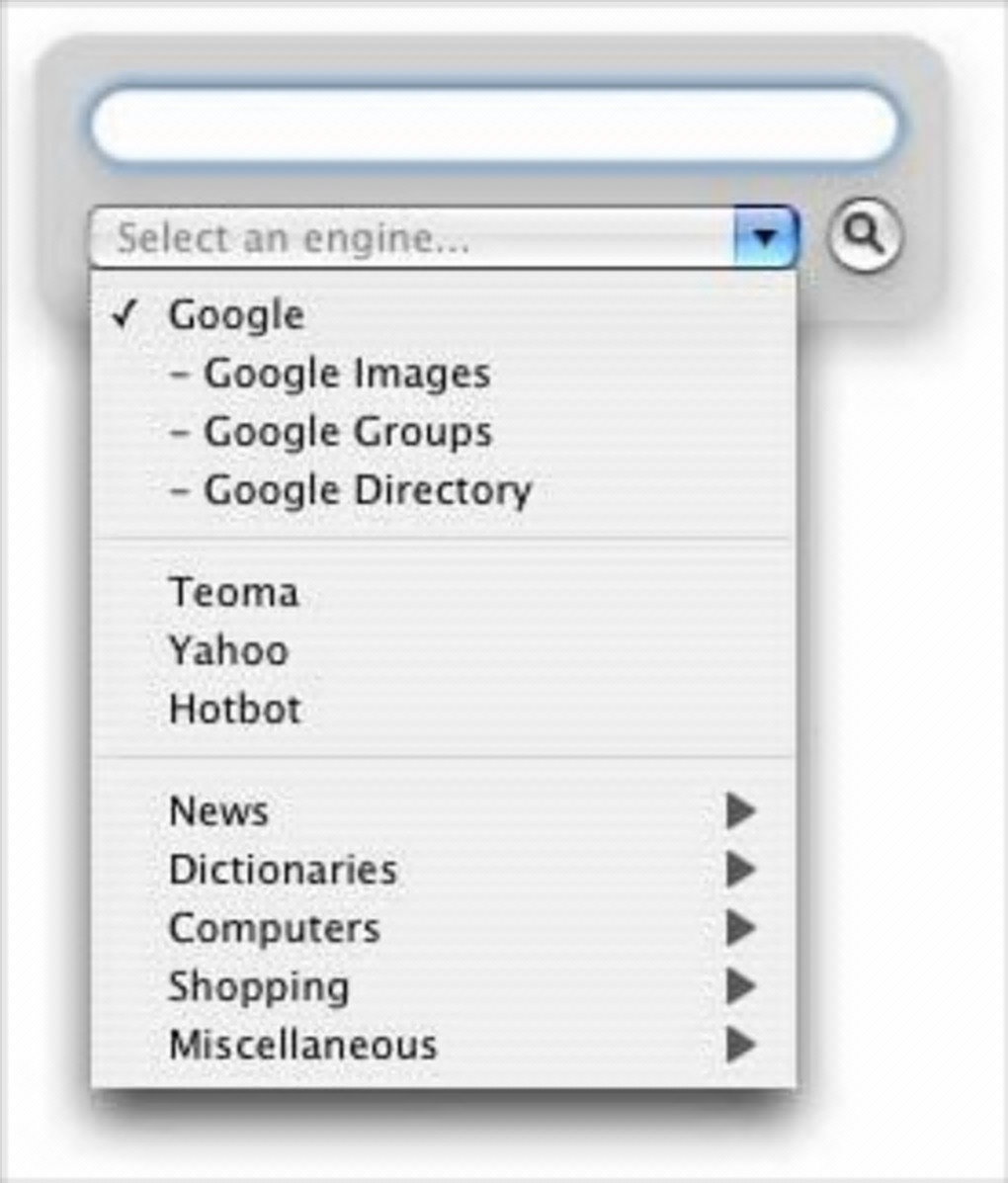Choose Hotbot search engine
This screenshot has width=1008, height=1183.
point(234,709)
